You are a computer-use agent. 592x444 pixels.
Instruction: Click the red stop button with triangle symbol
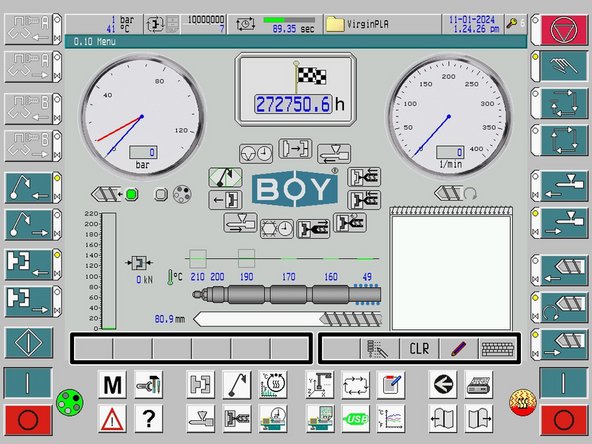[564, 29]
